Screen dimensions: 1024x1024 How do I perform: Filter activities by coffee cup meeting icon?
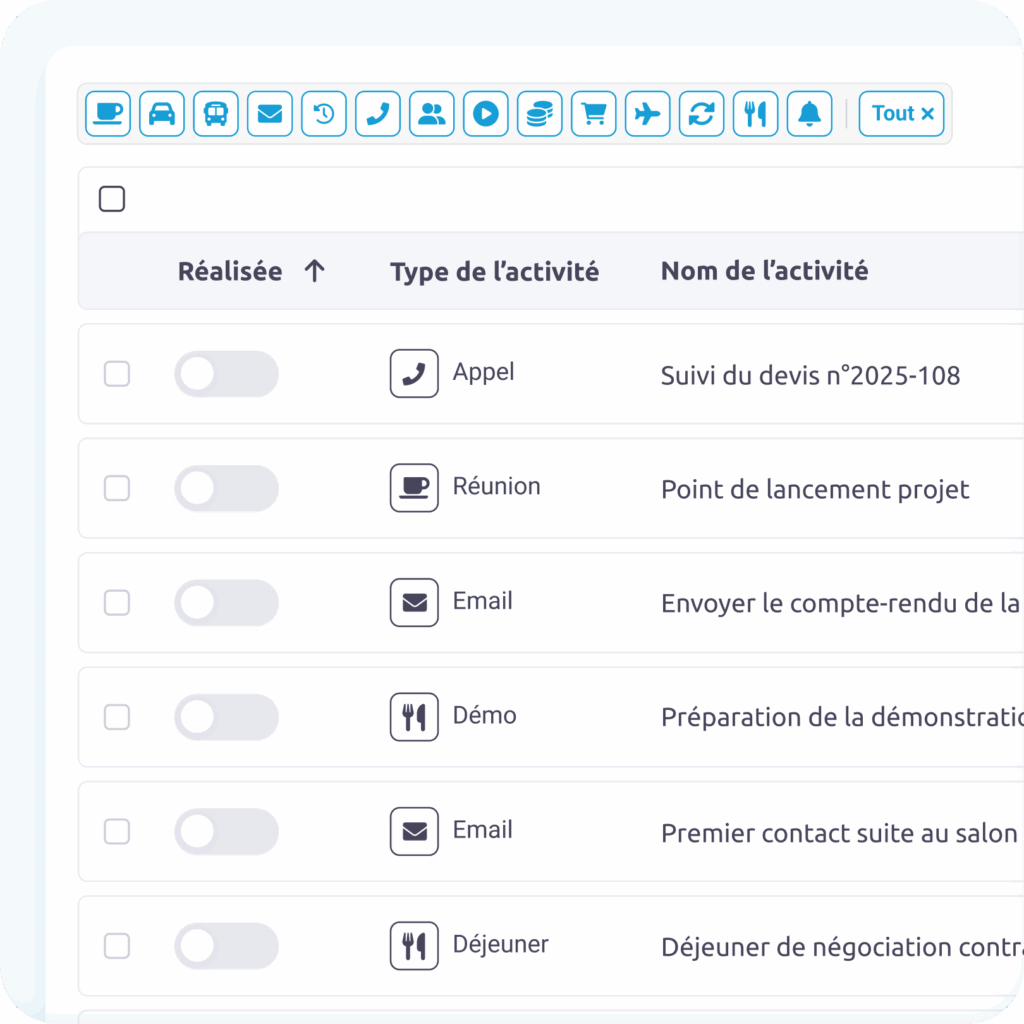click(x=108, y=114)
